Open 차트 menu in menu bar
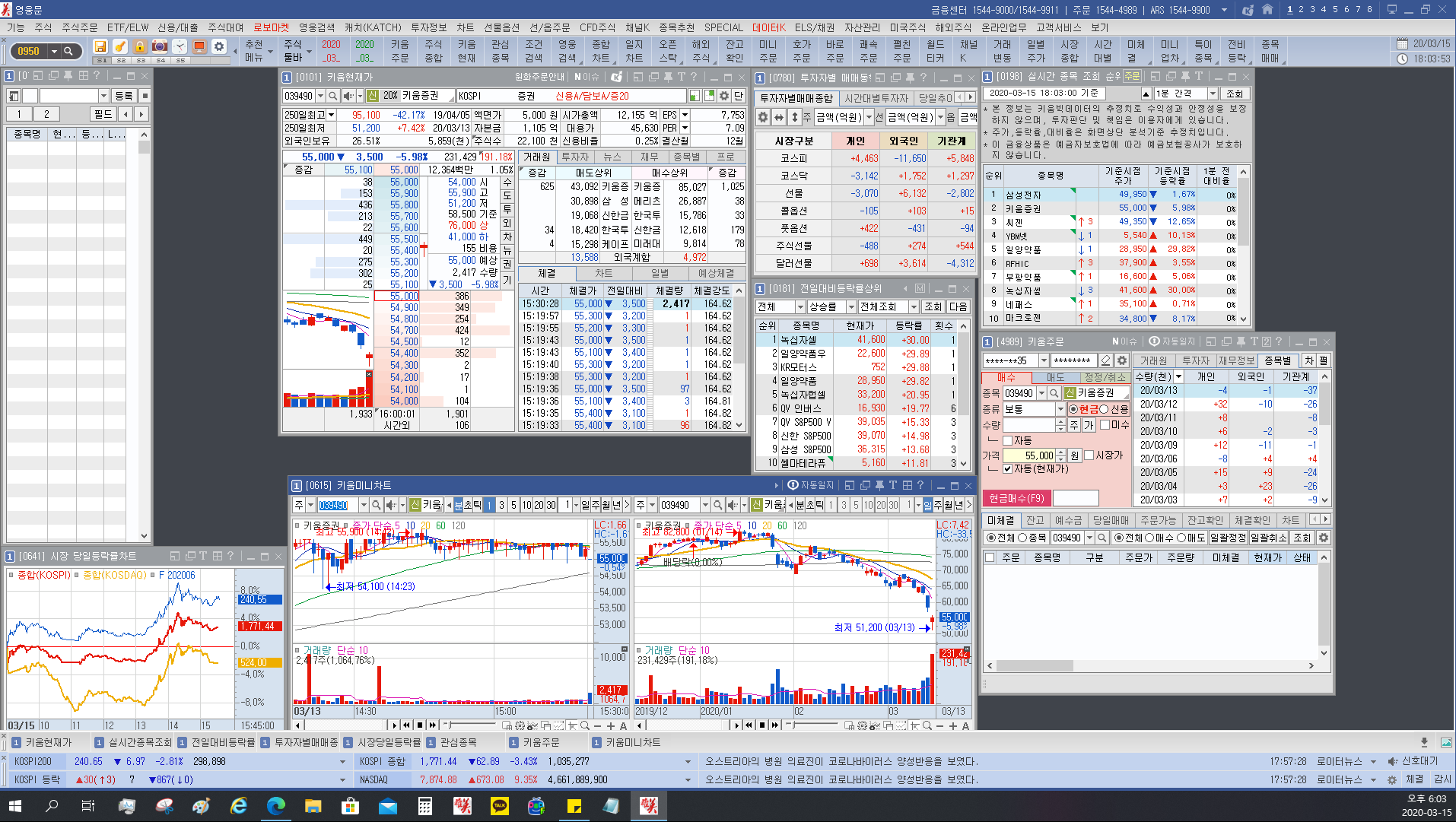Screen dimensions: 1456x822 pyautogui.click(x=466, y=27)
